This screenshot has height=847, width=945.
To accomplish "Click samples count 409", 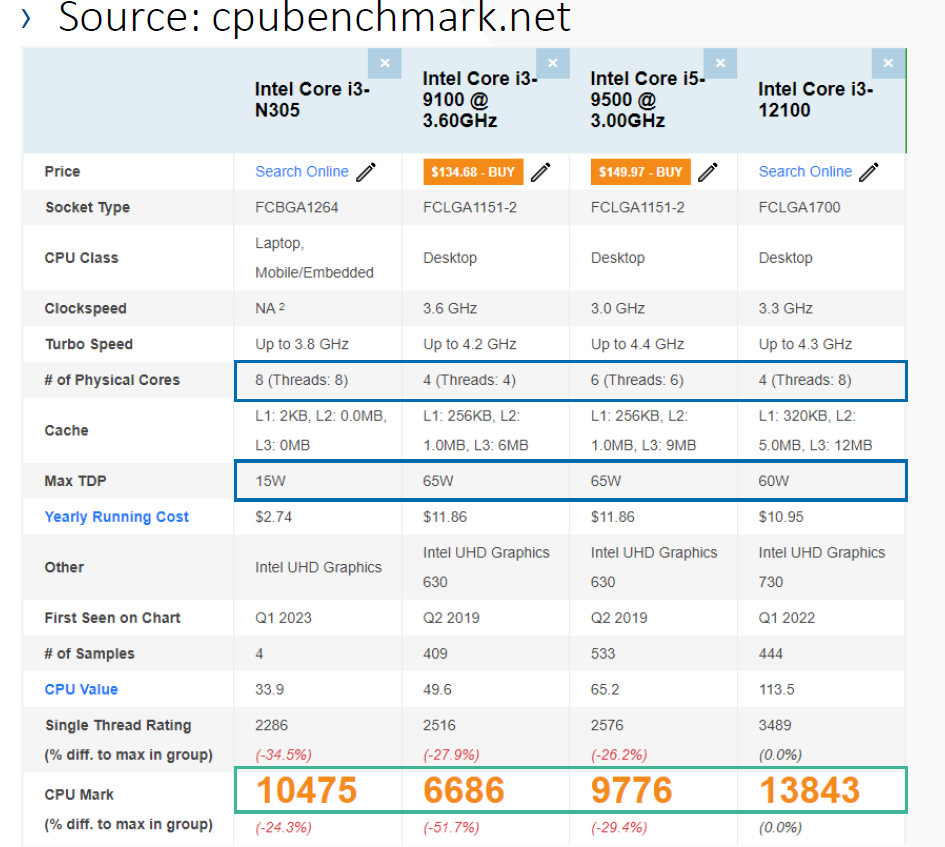I will [x=435, y=654].
